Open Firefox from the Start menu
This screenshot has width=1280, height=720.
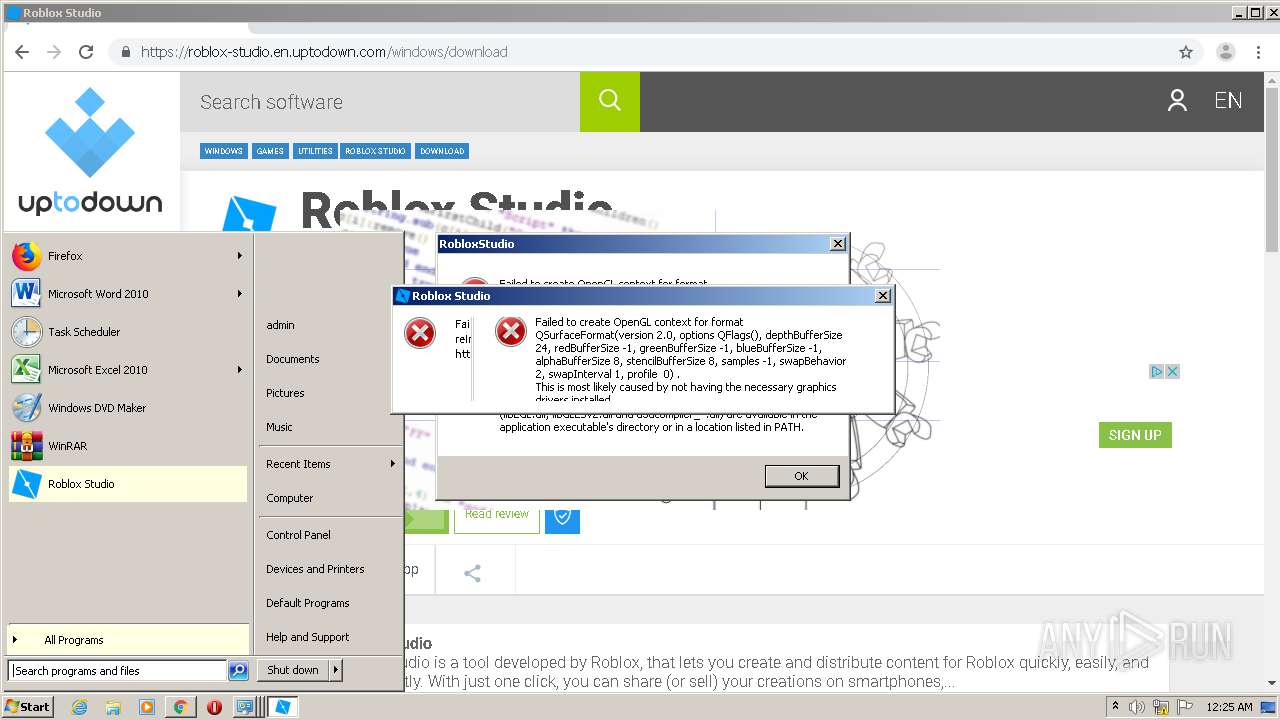127,256
